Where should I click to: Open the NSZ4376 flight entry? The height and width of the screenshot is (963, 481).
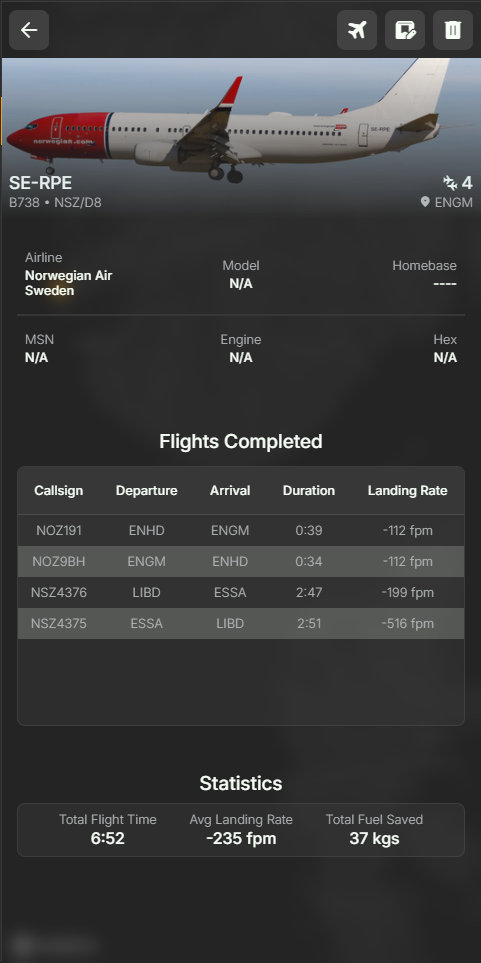click(x=241, y=593)
